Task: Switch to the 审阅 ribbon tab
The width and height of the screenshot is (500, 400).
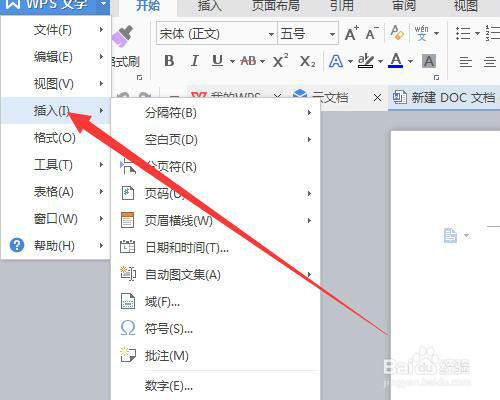Action: [x=404, y=5]
